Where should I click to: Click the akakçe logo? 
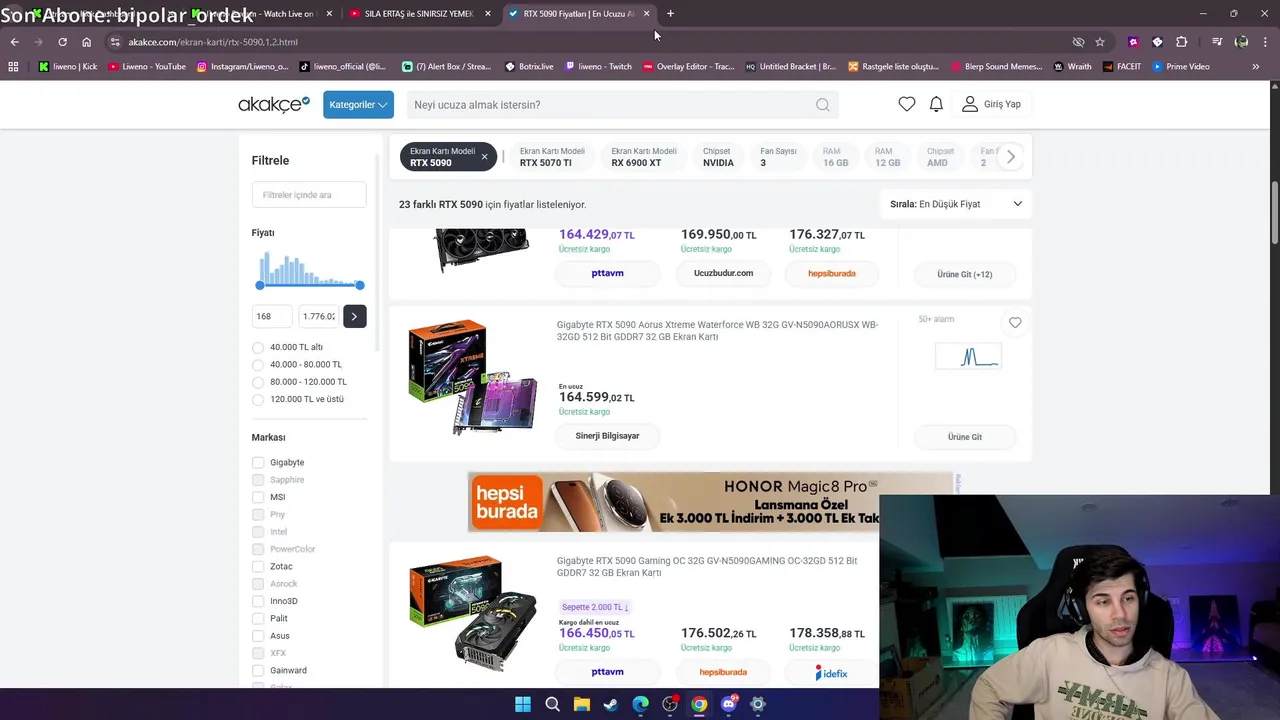(274, 104)
